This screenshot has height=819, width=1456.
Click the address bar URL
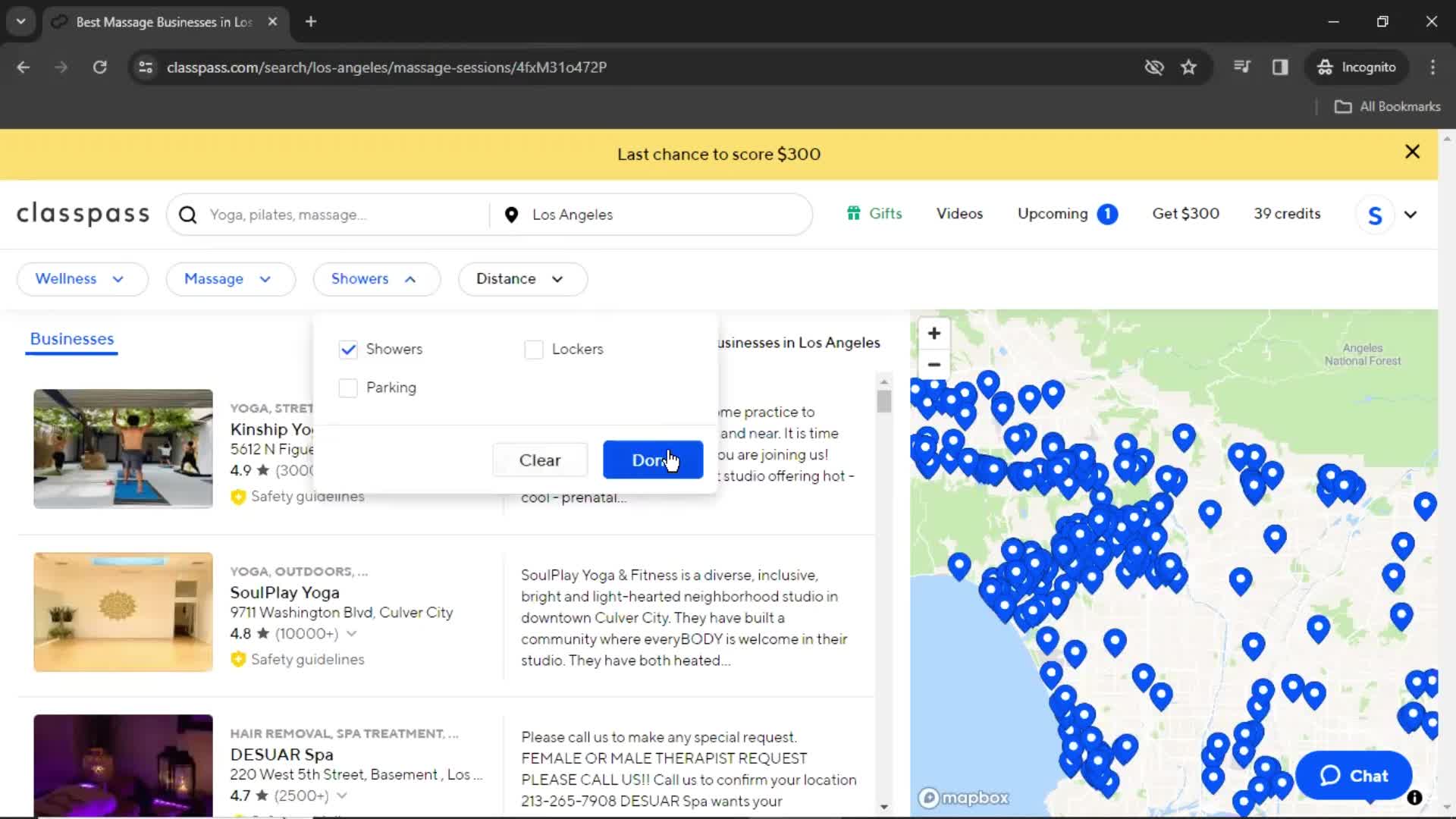tap(387, 67)
